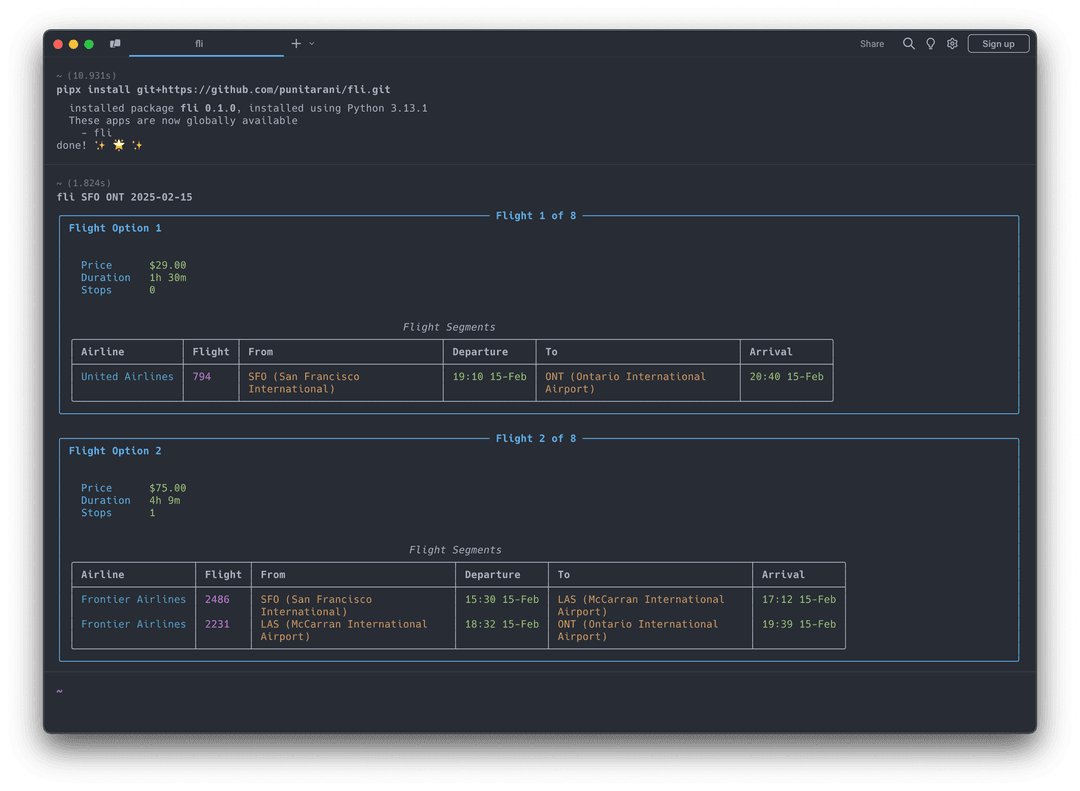1080x791 pixels.
Task: Click the pipx install command line
Action: click(x=223, y=90)
